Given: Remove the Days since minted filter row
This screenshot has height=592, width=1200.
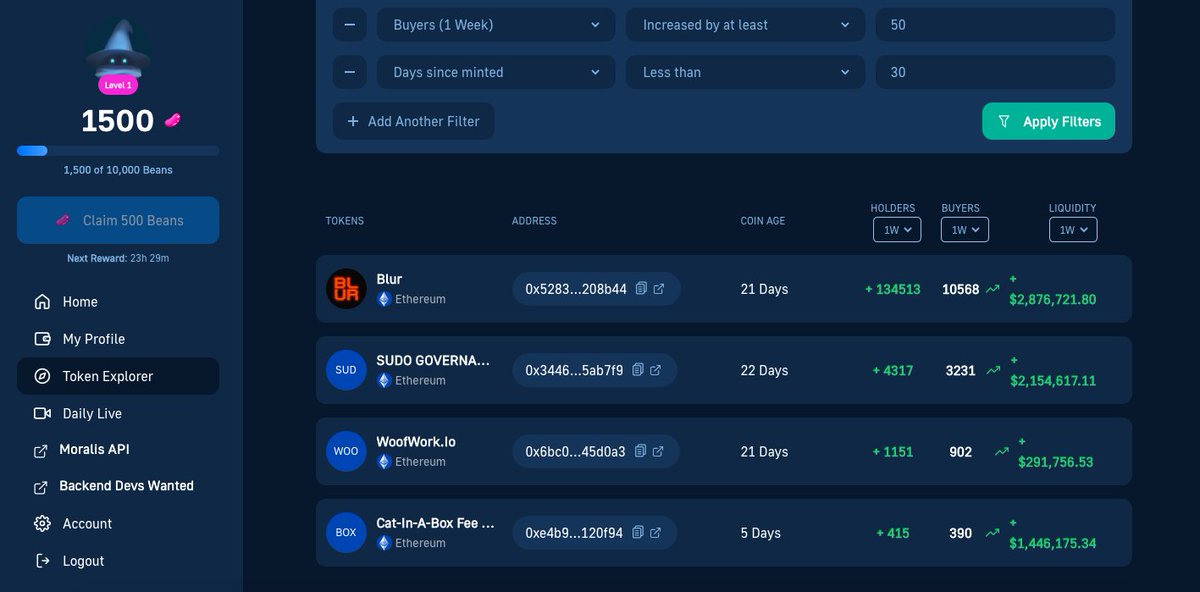Looking at the screenshot, I should (349, 72).
